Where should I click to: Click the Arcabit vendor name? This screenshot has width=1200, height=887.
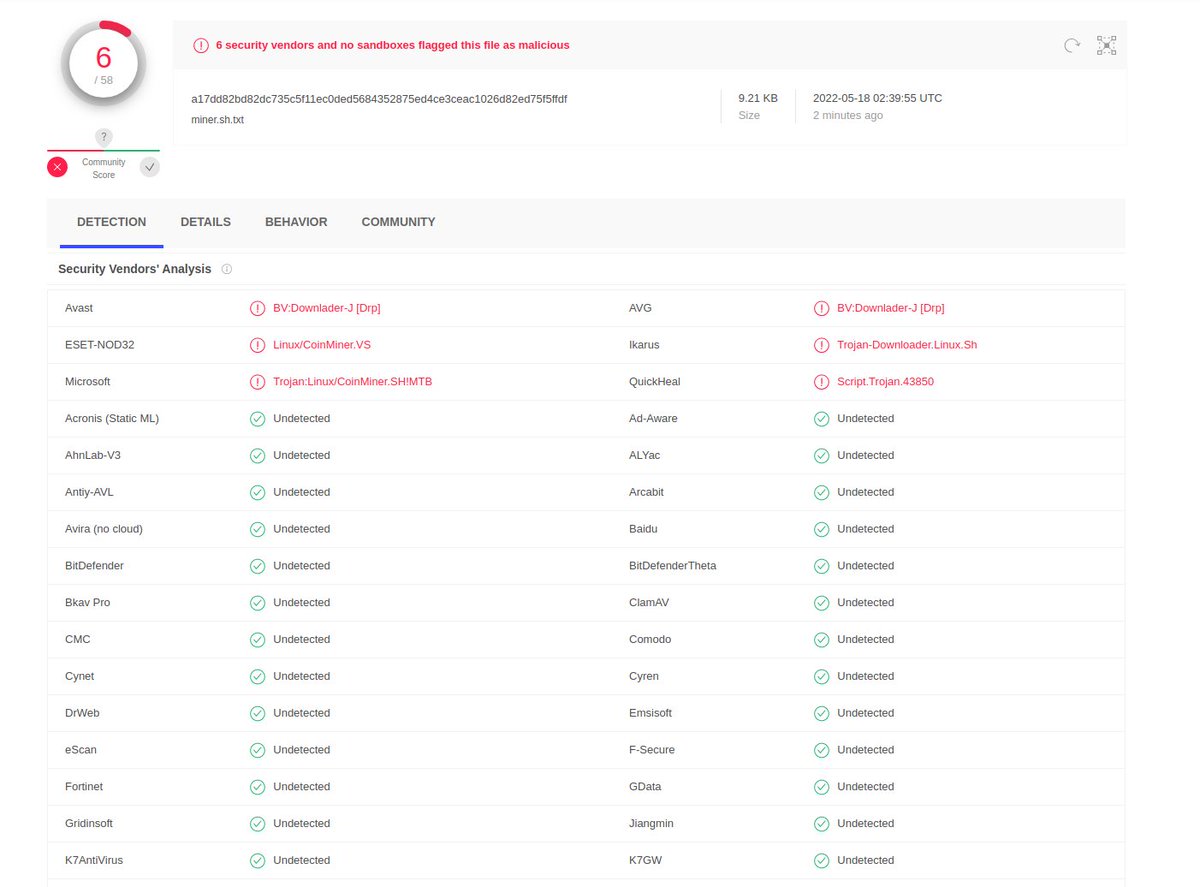point(647,492)
